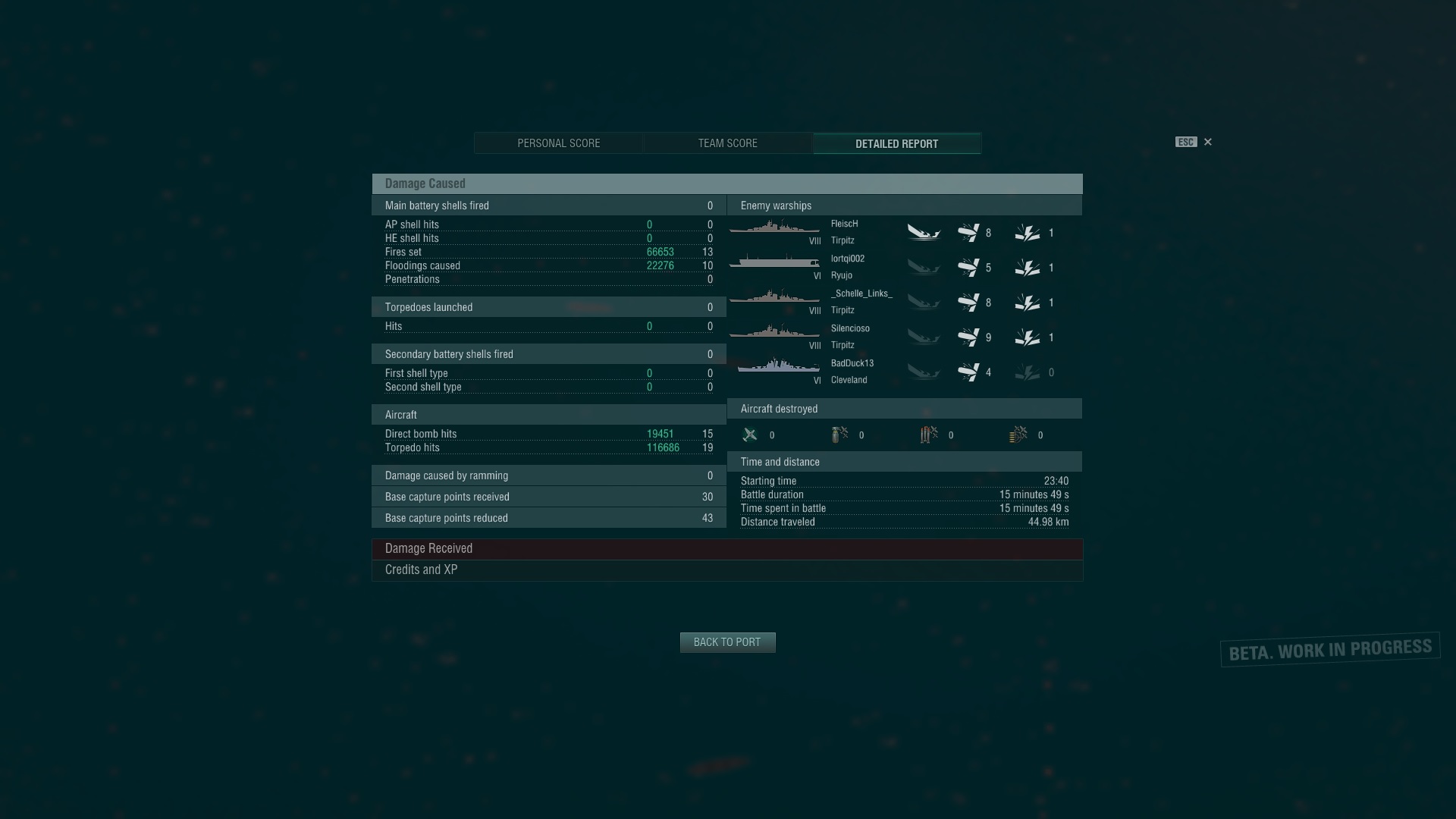Click the dimmed torpedo hits icon for BadDuck13
Viewport: 1456px width, 819px height.
(x=1028, y=372)
